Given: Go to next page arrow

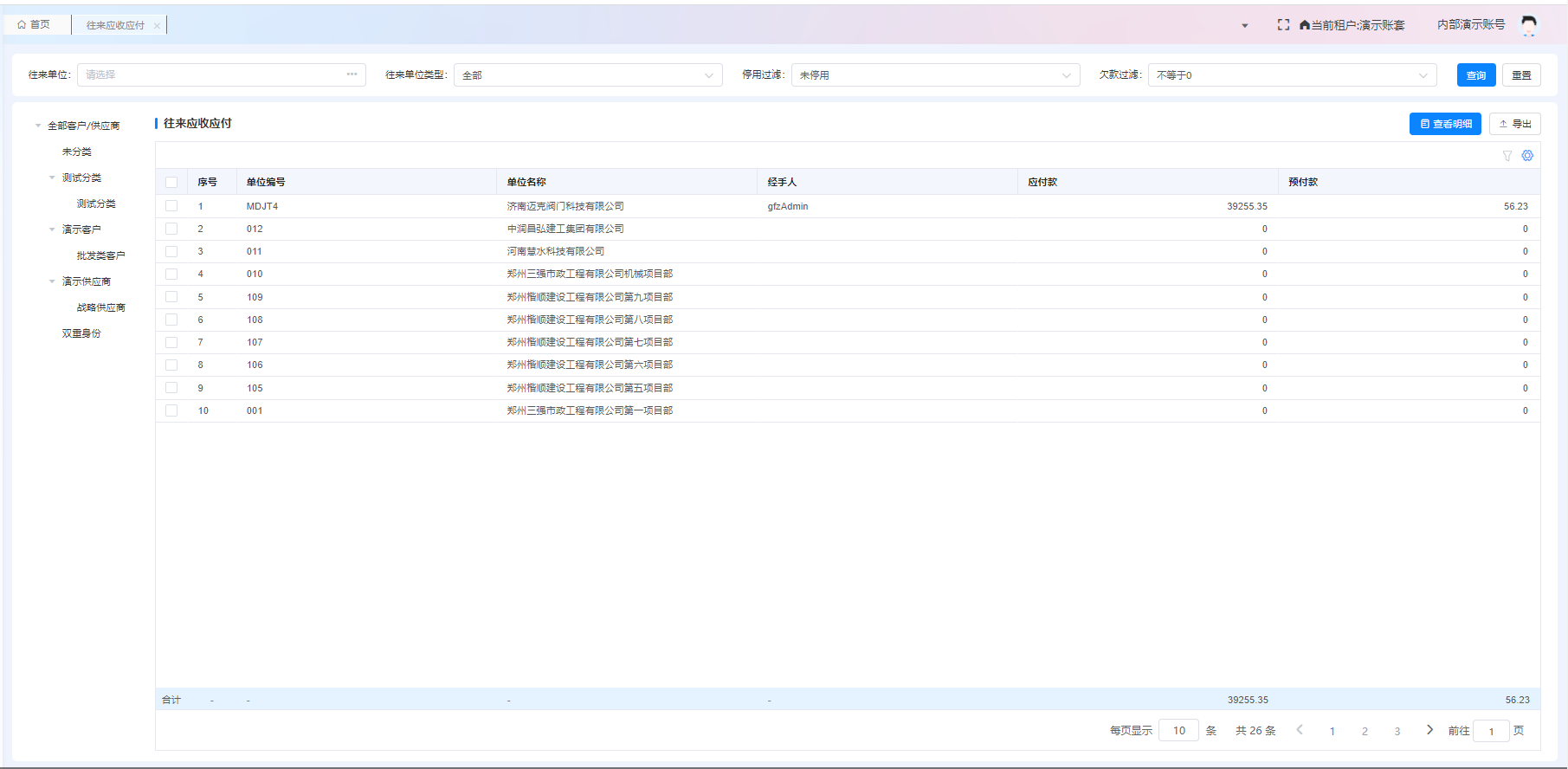Looking at the screenshot, I should point(1429,730).
